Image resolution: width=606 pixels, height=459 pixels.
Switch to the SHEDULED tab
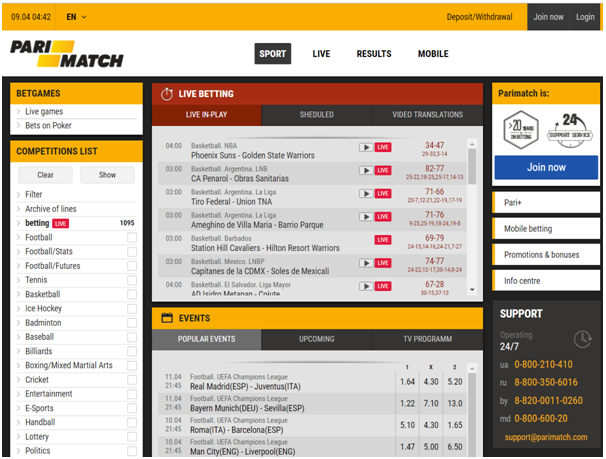317,115
